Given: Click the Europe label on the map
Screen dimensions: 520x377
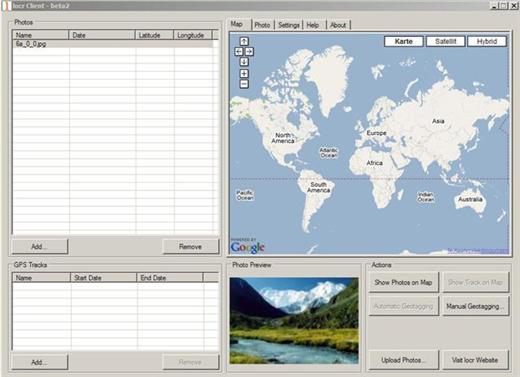Looking at the screenshot, I should [x=376, y=133].
